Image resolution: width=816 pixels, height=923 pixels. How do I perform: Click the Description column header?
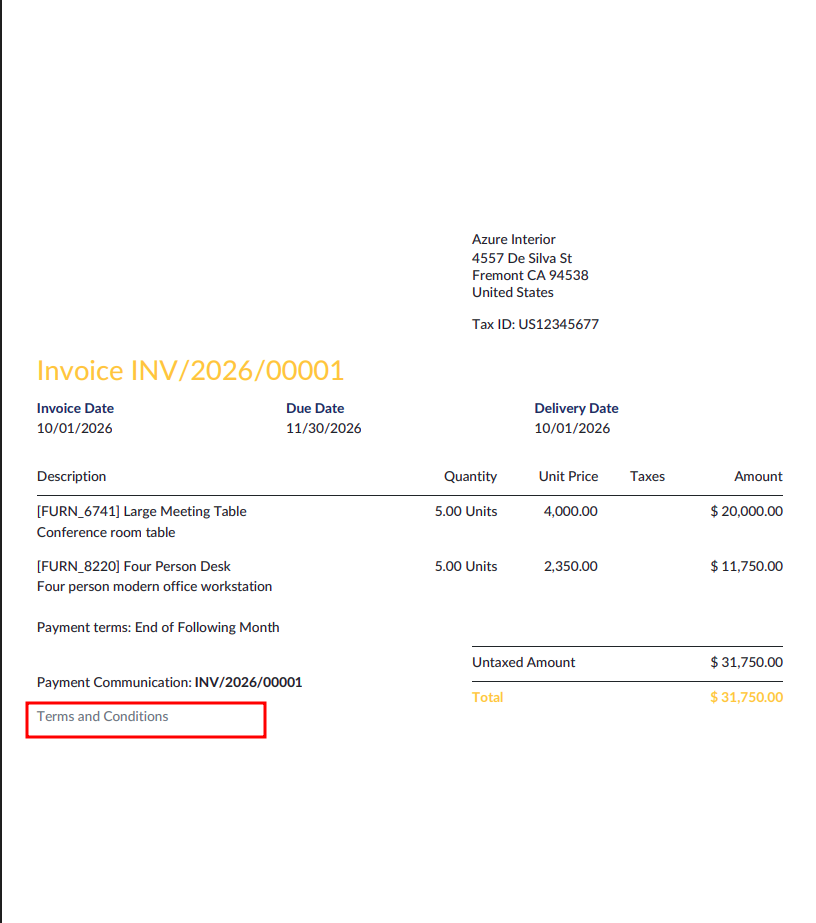[x=71, y=476]
